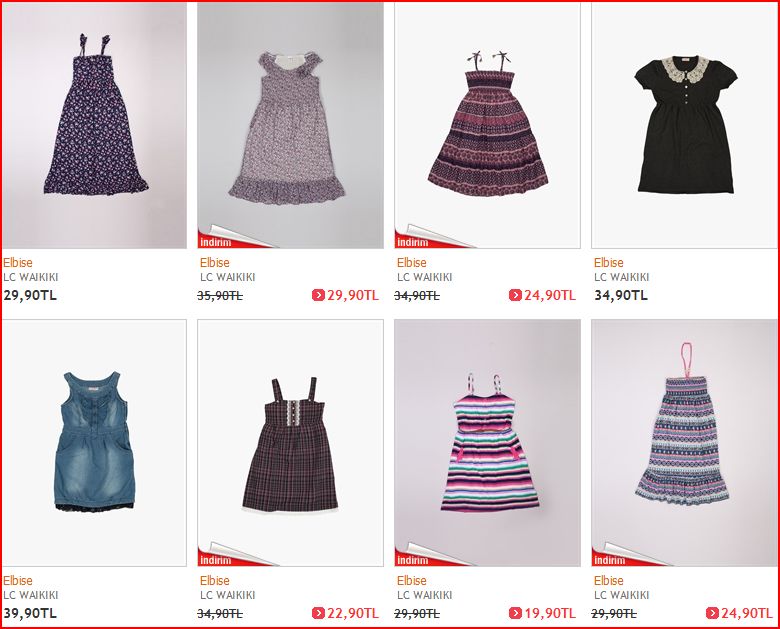The width and height of the screenshot is (780, 629).
Task: Click the 39,90TL price of denim dress
Action: point(30,614)
